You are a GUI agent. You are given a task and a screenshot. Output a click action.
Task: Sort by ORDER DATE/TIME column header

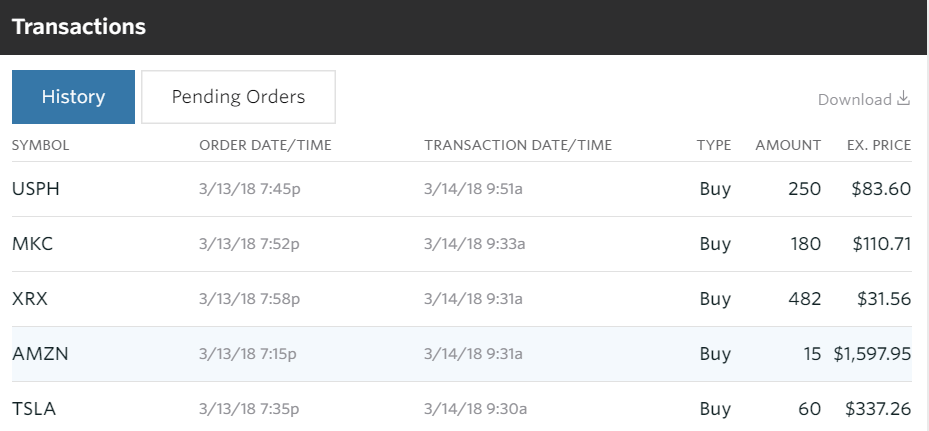pyautogui.click(x=265, y=145)
